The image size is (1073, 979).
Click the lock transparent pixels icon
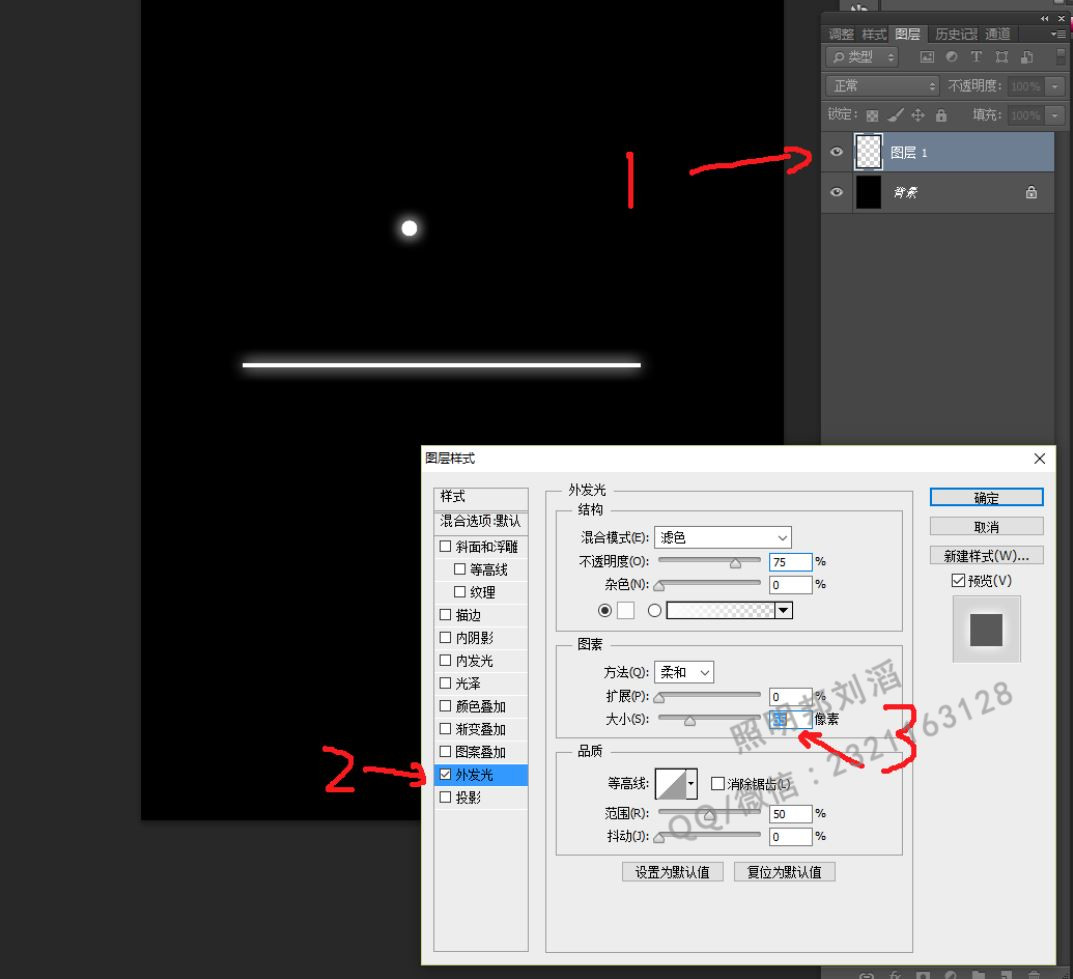click(x=872, y=116)
